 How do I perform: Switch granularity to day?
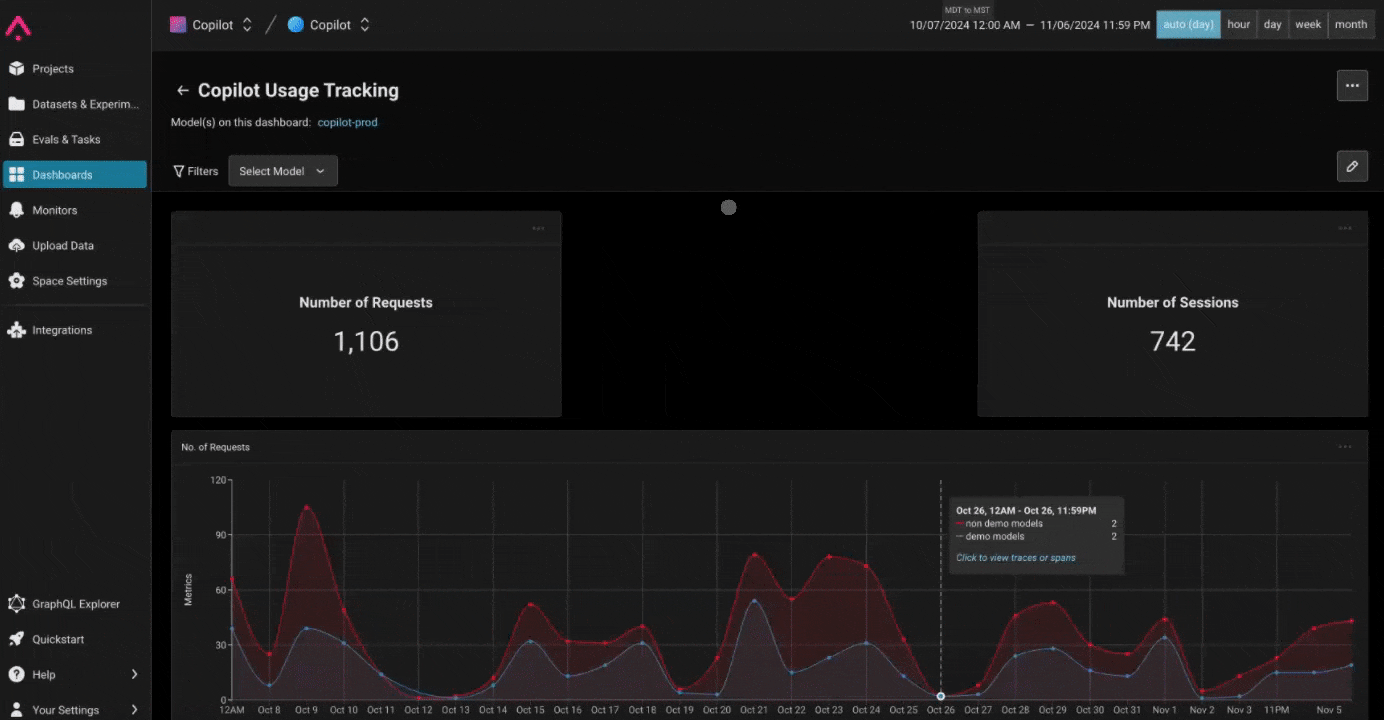click(x=1272, y=25)
